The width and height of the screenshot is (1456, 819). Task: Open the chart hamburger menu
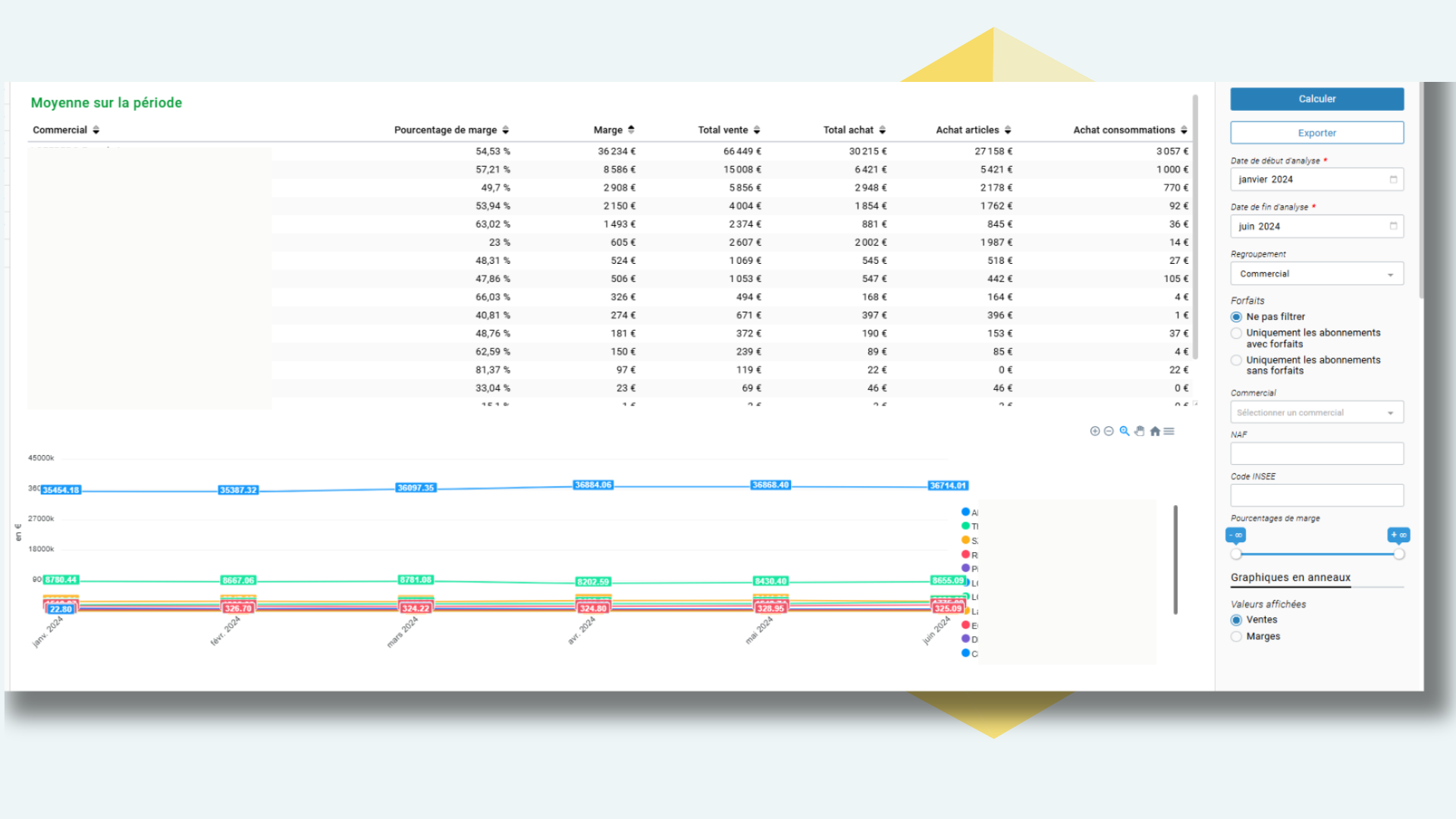(1169, 431)
